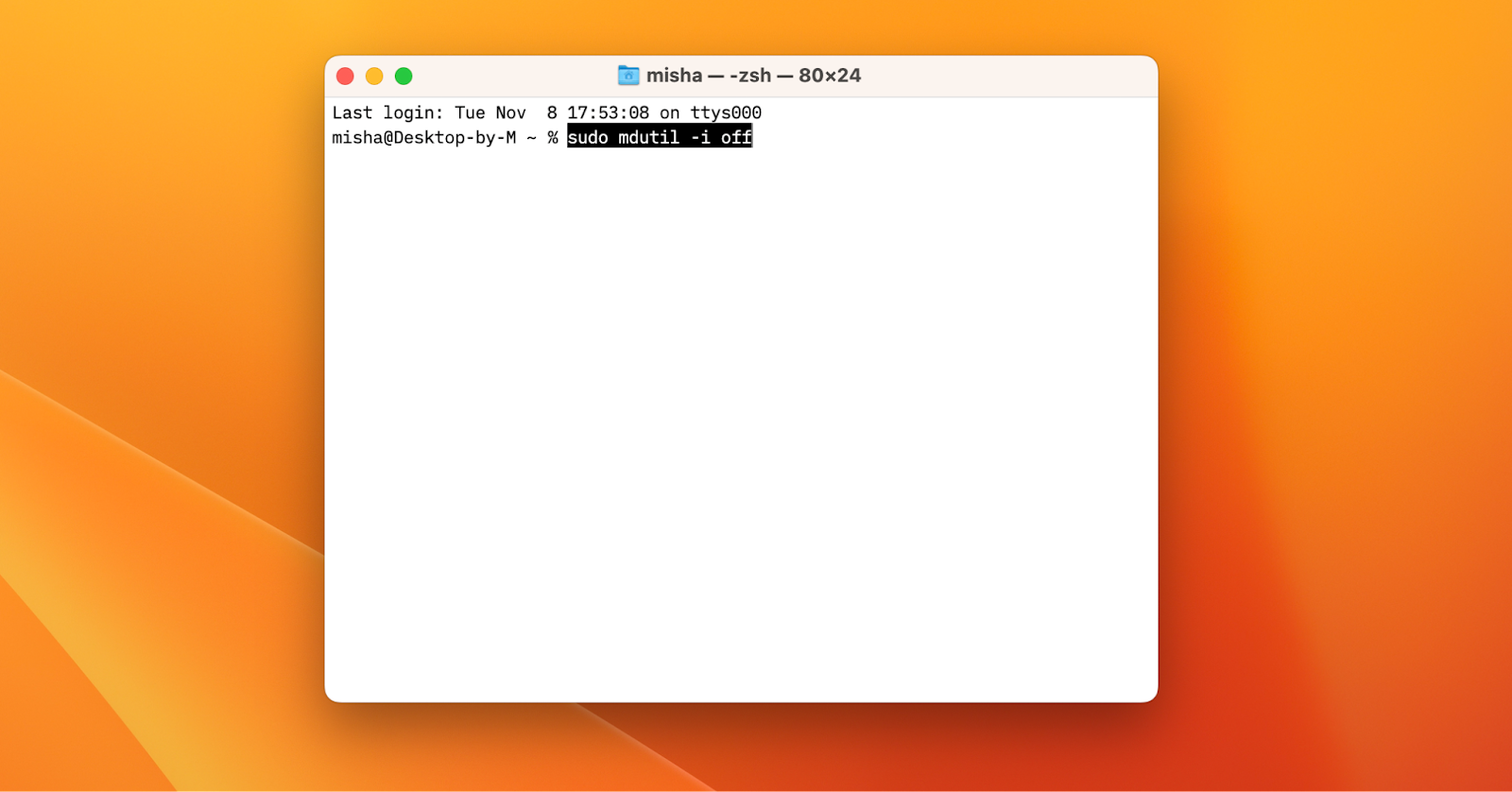Click the Tue Nov date text
The image size is (1512, 792).
point(490,113)
